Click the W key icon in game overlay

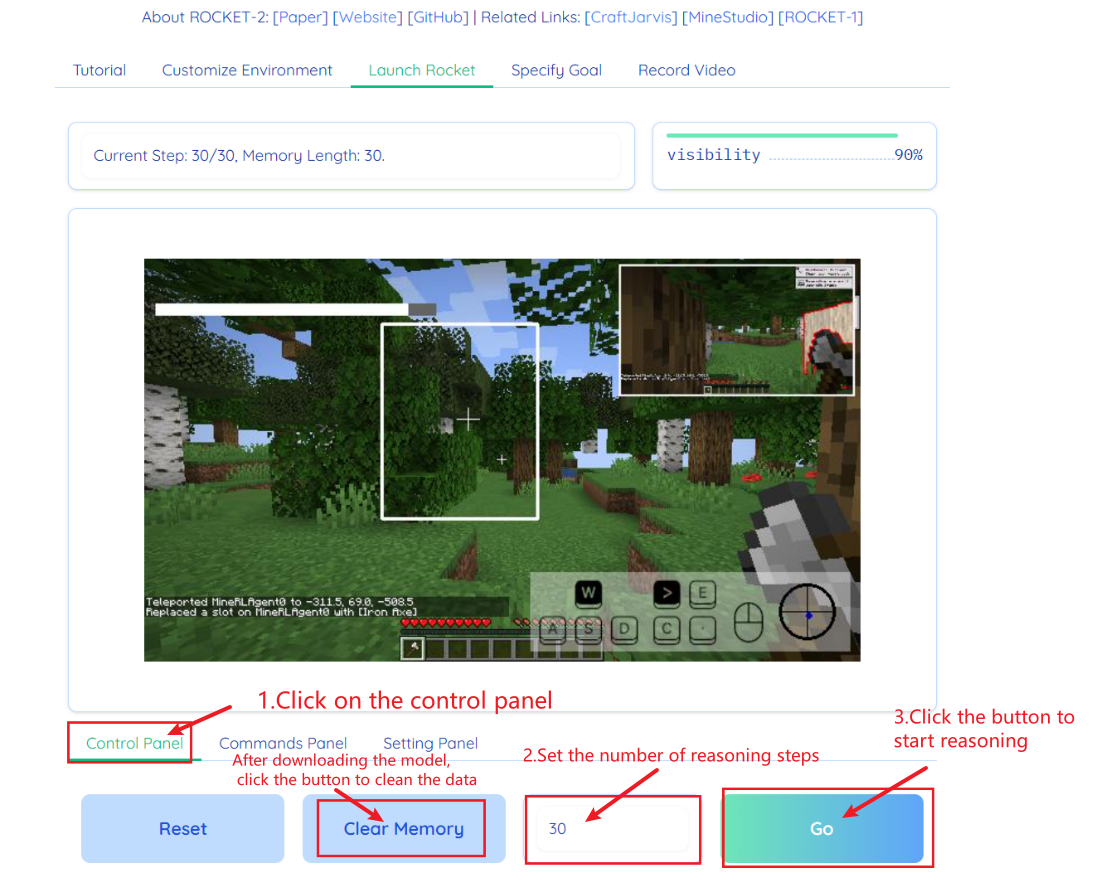pos(589,593)
